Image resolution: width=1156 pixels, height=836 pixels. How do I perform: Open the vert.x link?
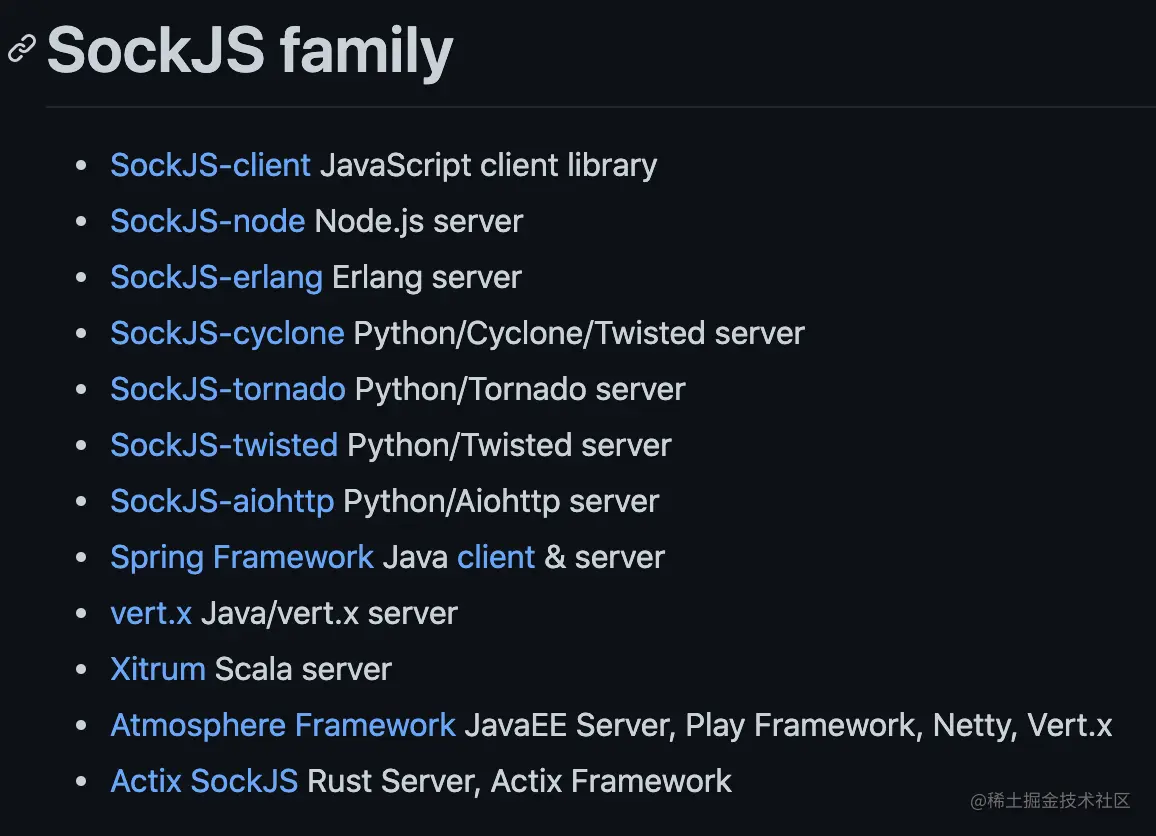coord(151,613)
